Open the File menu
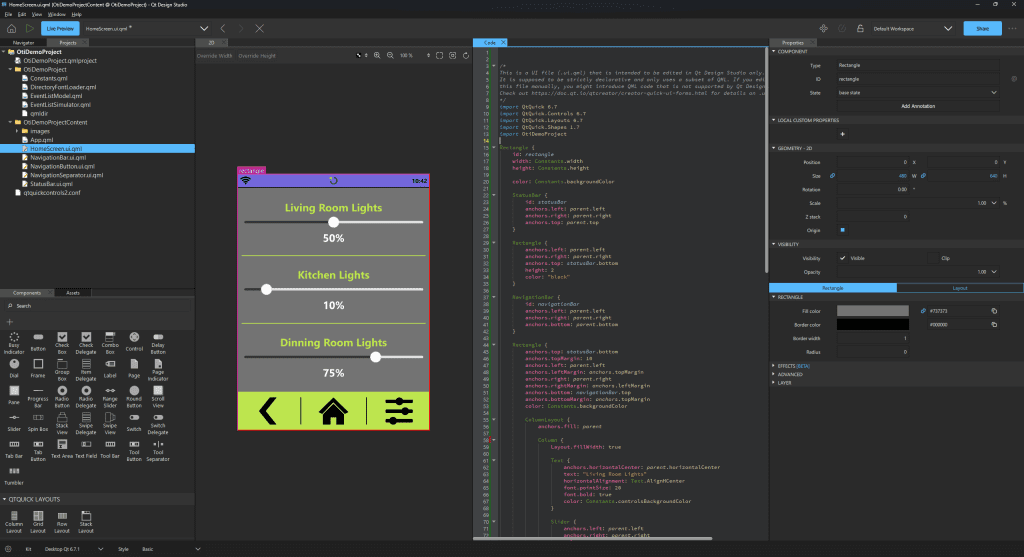 [8, 14]
